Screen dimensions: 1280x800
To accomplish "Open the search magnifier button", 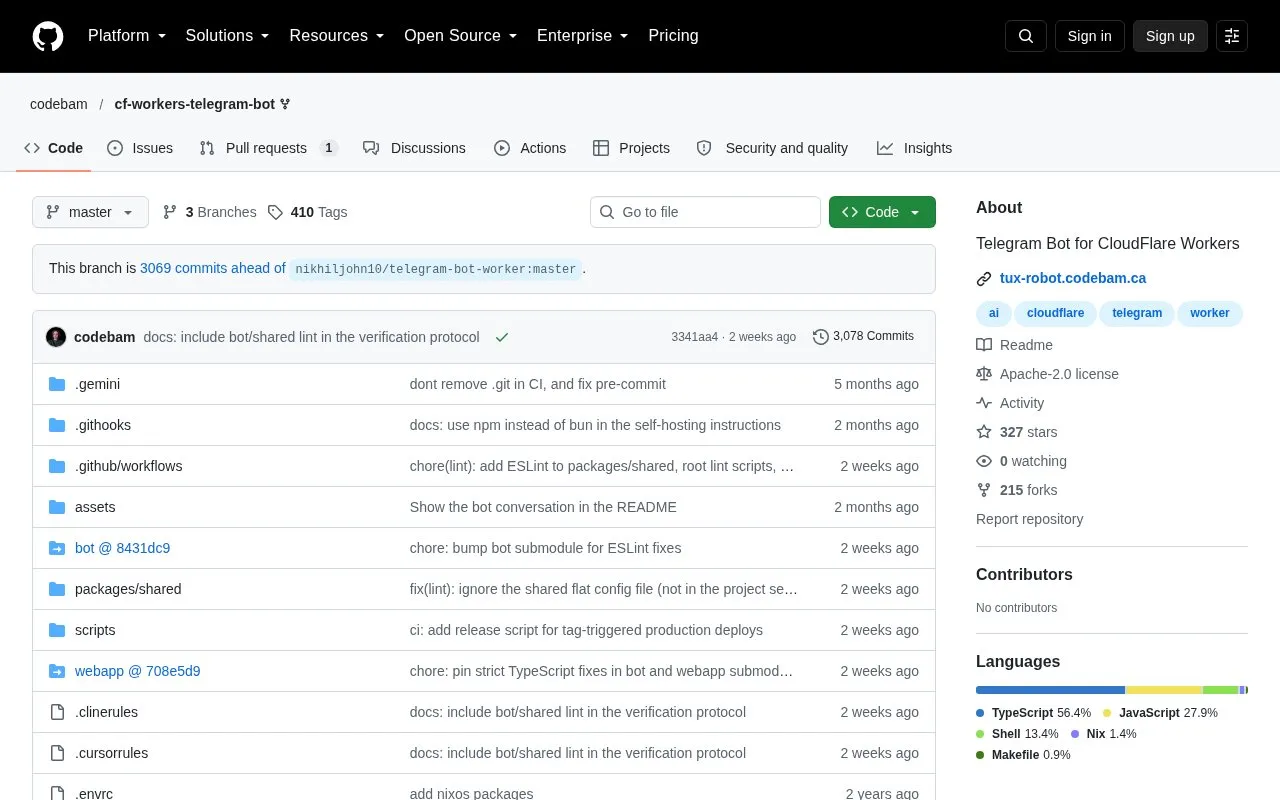I will click(x=1026, y=36).
